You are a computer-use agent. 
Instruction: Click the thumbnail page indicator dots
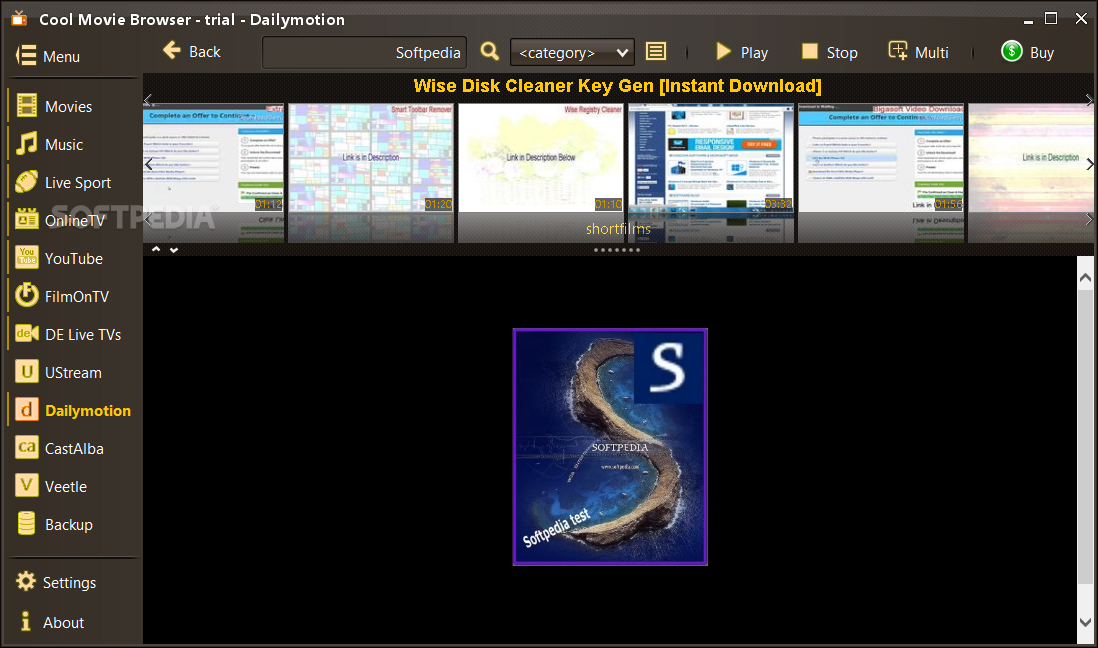617,250
